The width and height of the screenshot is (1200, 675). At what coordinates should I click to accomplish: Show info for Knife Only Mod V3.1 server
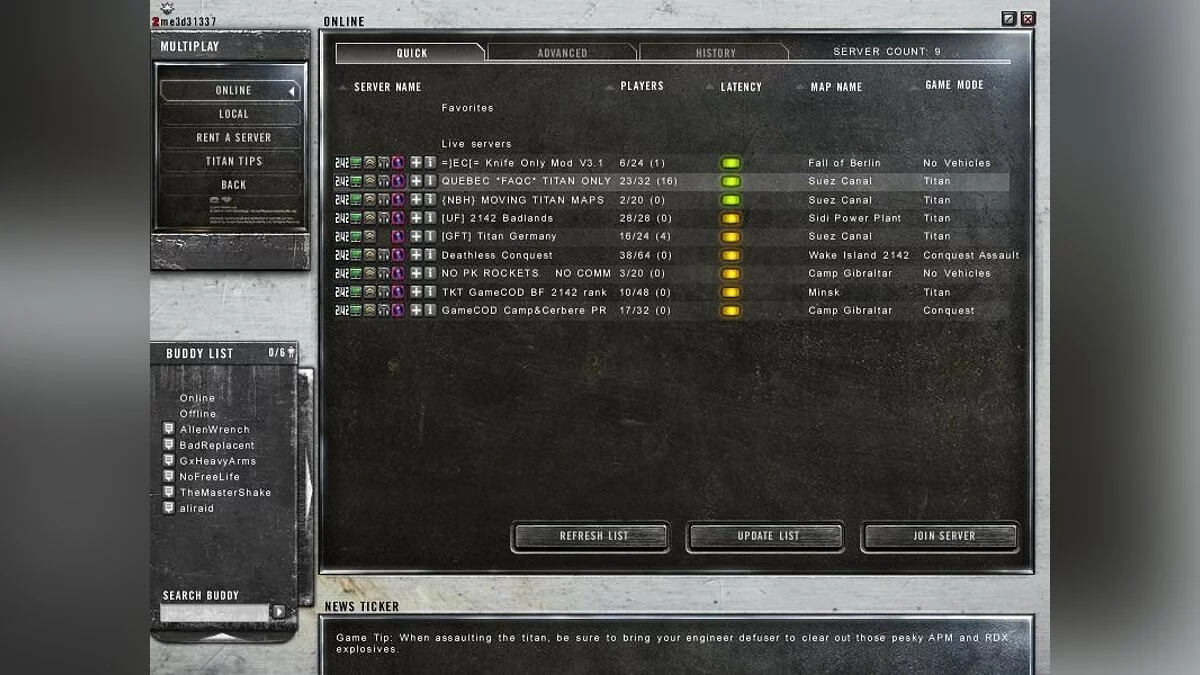click(430, 163)
